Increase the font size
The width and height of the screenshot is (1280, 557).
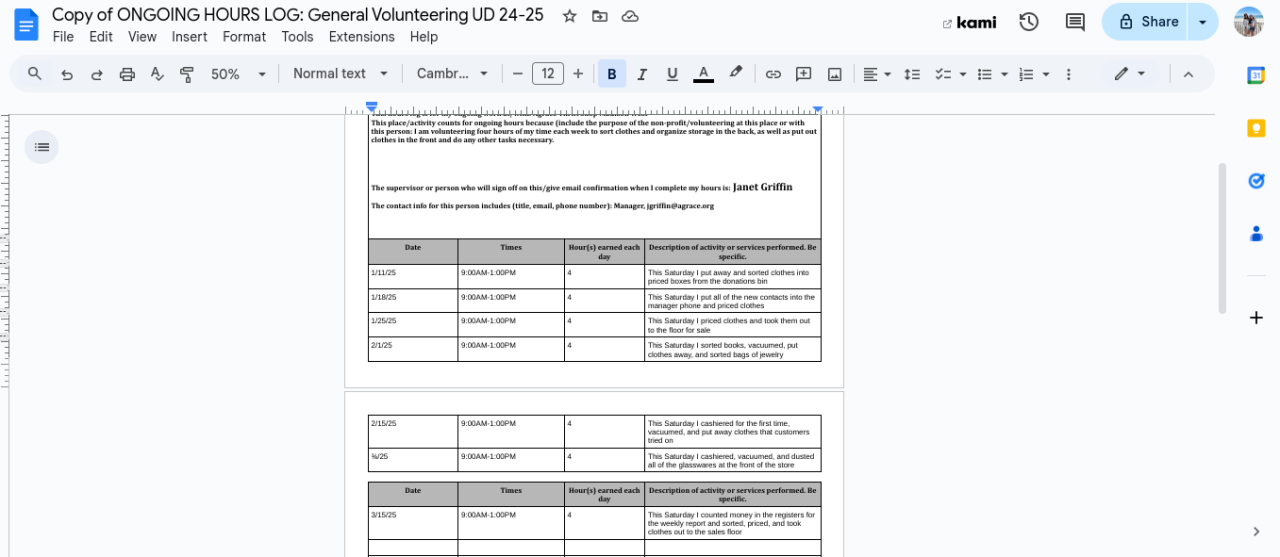pos(578,74)
